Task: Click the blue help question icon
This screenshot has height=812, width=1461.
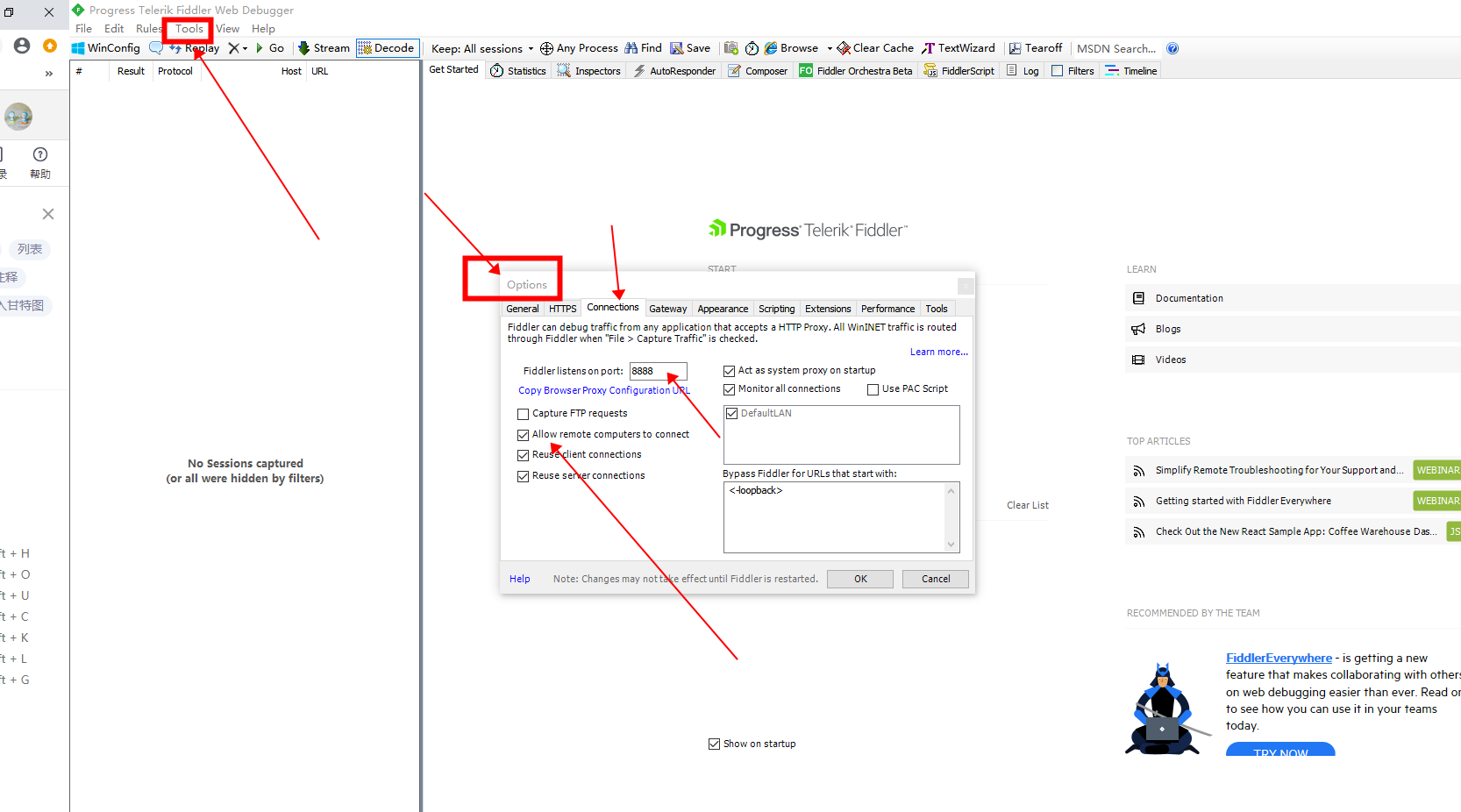Action: point(1172,48)
